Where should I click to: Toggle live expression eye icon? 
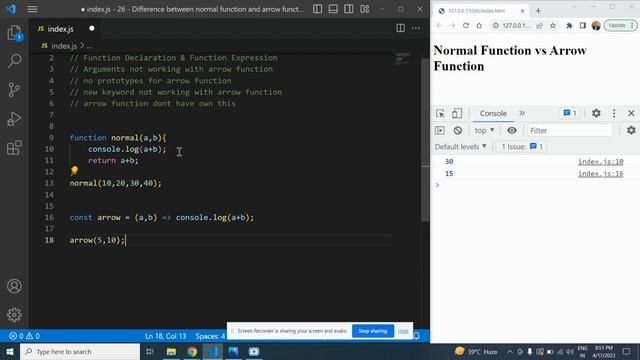coord(512,130)
